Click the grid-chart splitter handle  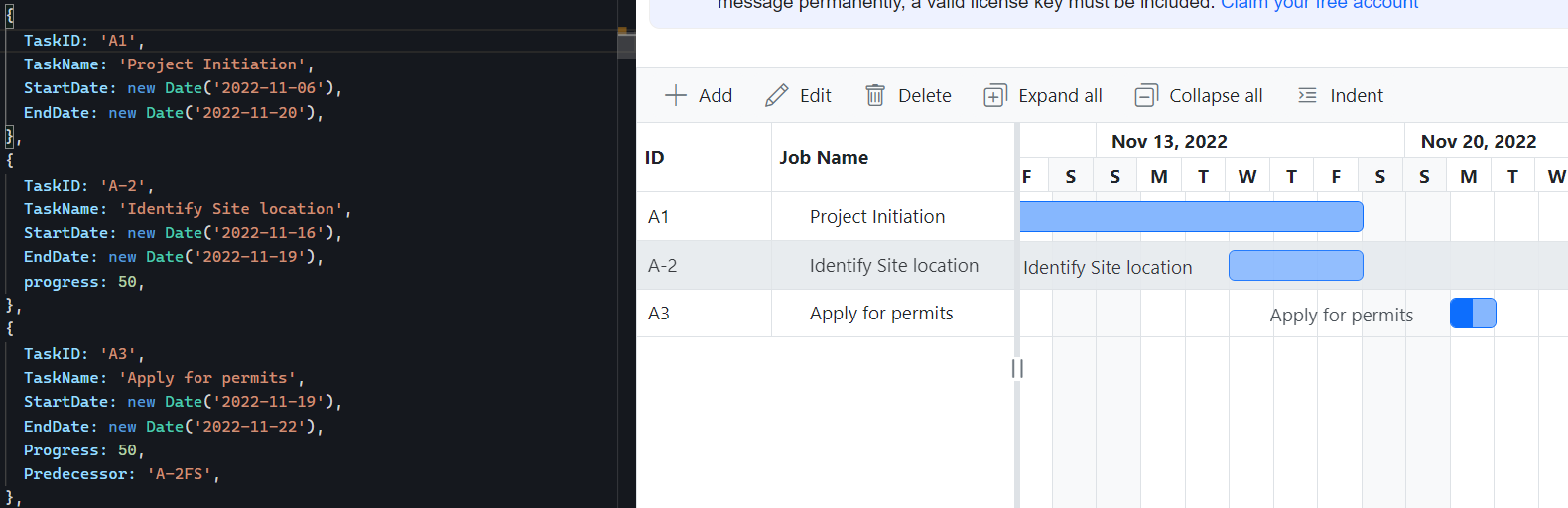pos(1017,368)
